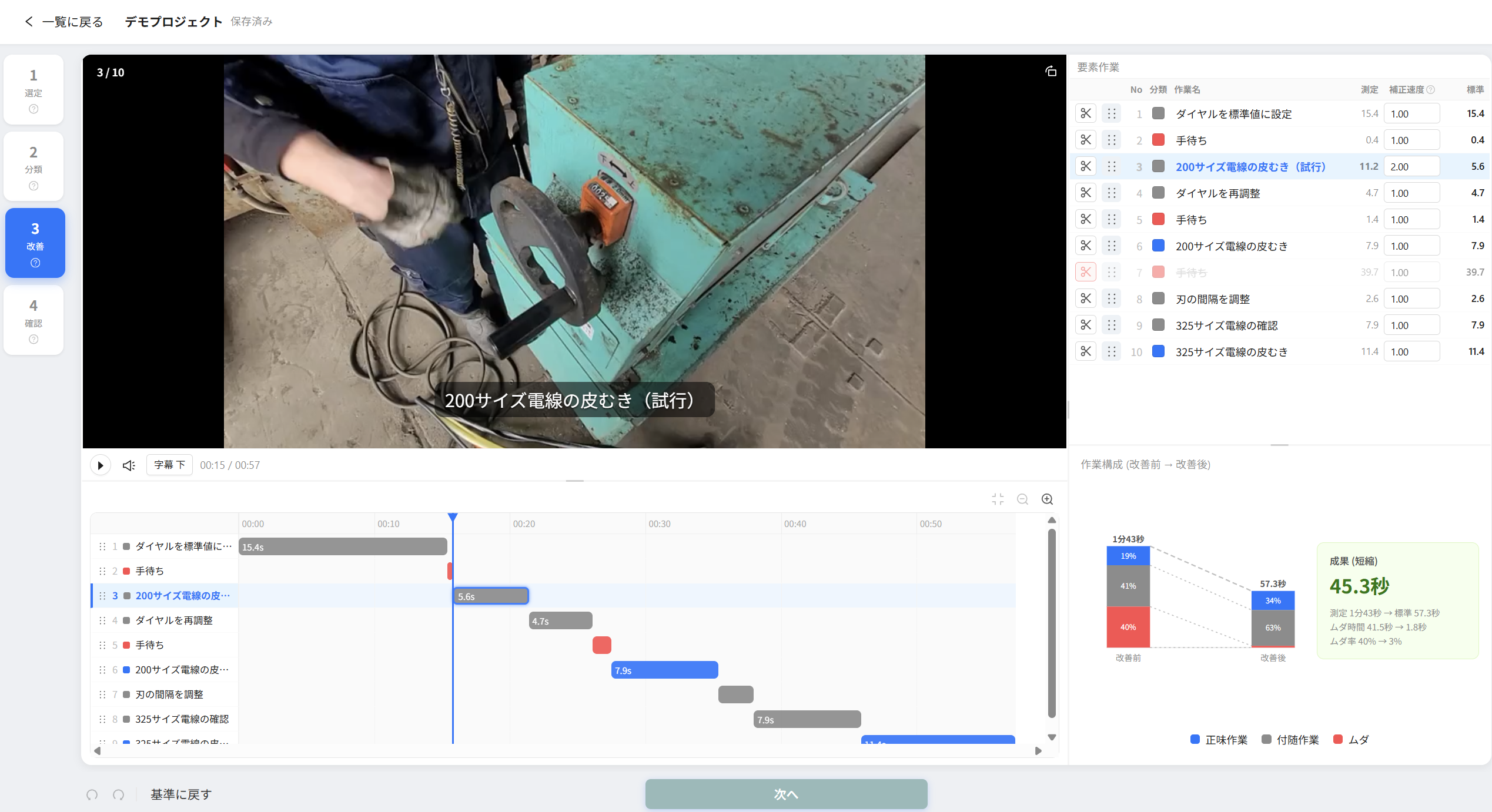Click the 4.7s timeline bar

[x=561, y=620]
